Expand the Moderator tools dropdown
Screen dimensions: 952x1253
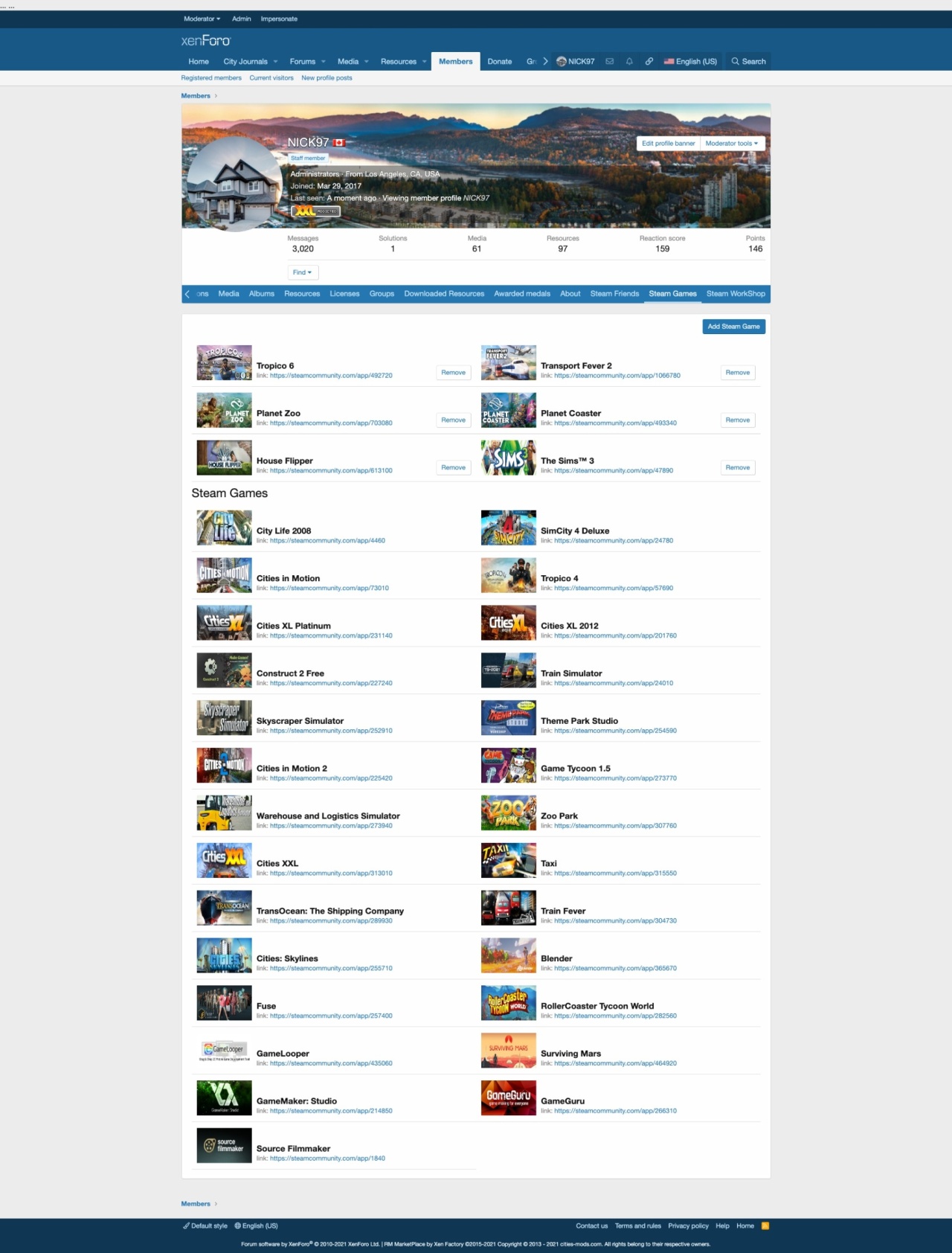click(732, 144)
